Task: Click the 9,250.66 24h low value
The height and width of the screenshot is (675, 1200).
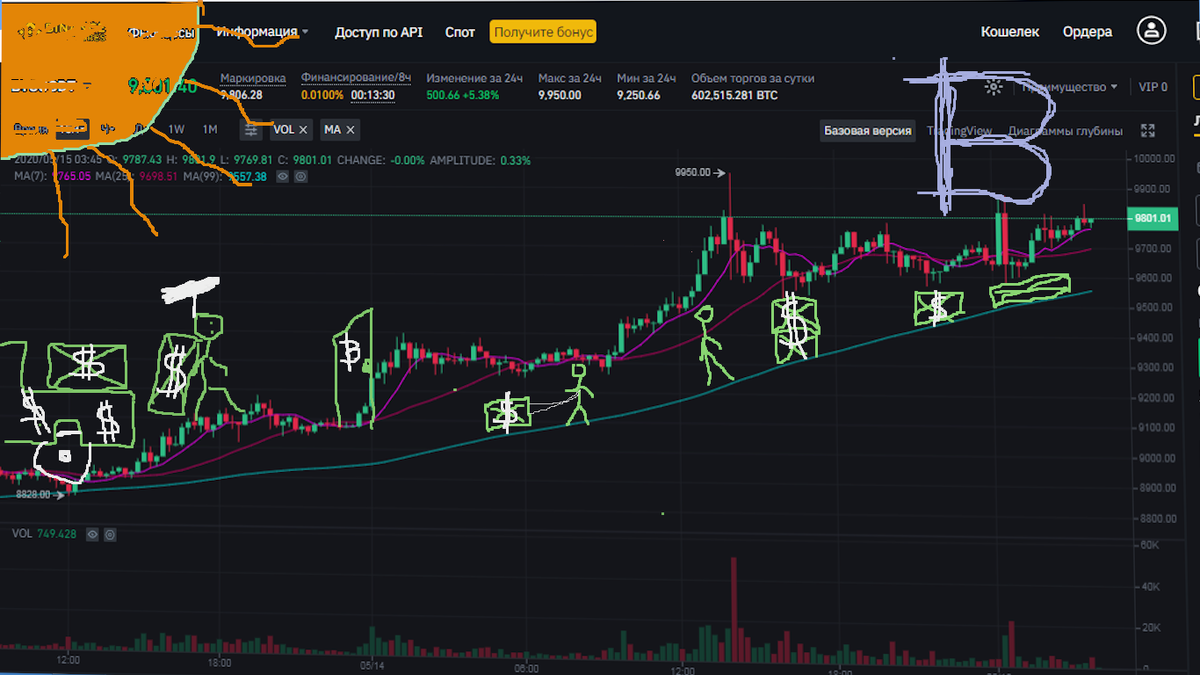Action: (638, 95)
